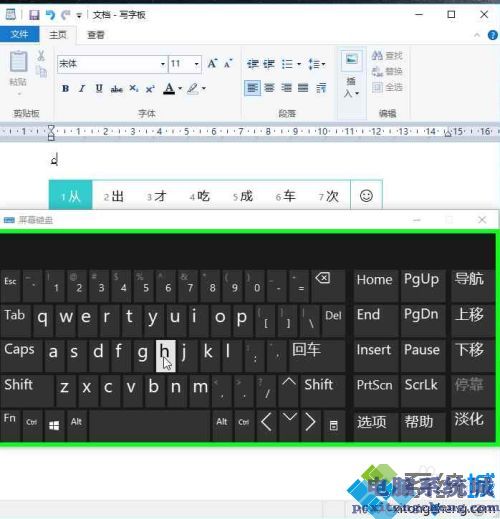500x519 pixels.
Task: Grow the font size with the larger A
Action: pyautogui.click(x=212, y=63)
